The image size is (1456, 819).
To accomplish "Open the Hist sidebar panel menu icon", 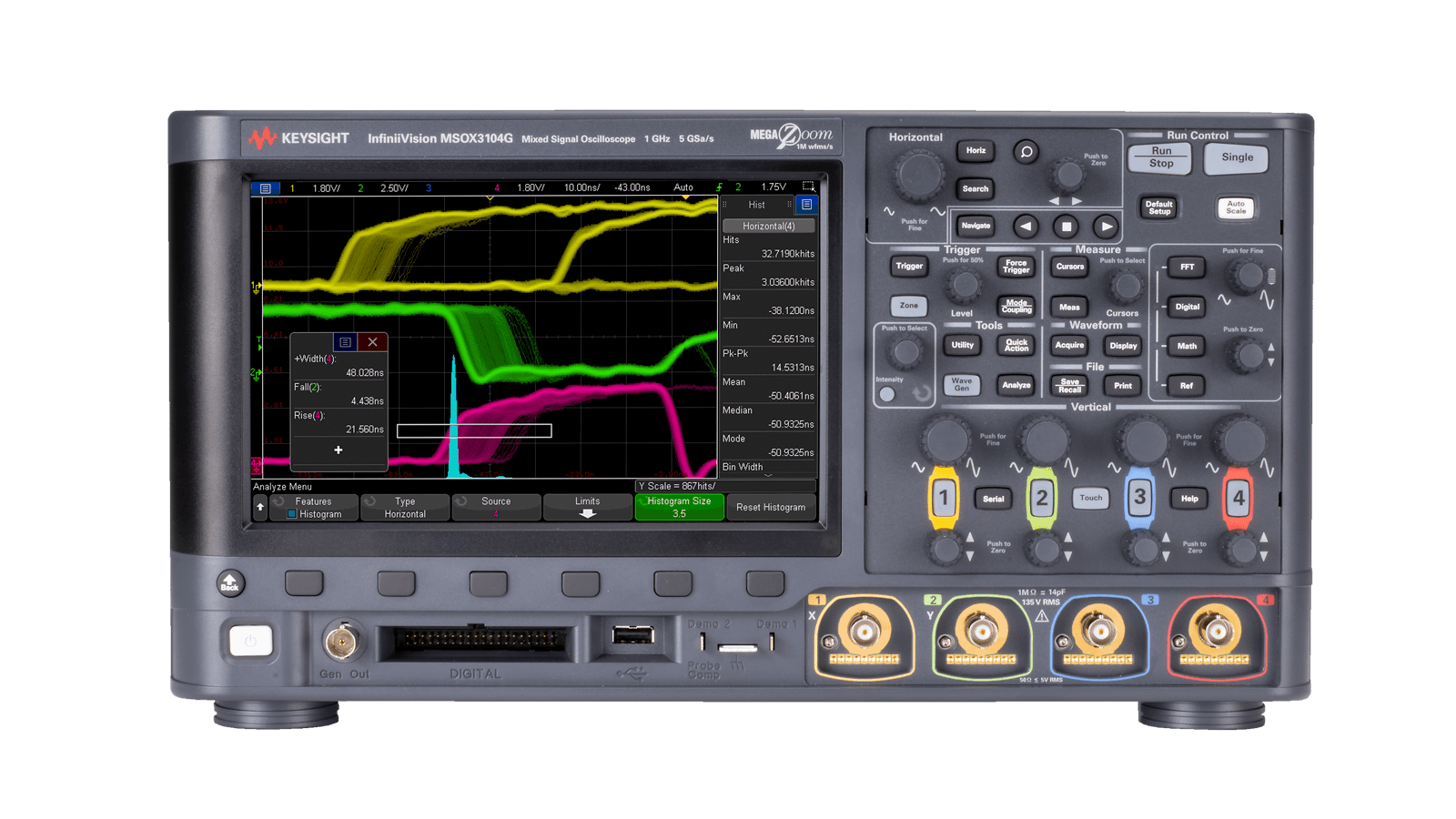I will pos(806,205).
